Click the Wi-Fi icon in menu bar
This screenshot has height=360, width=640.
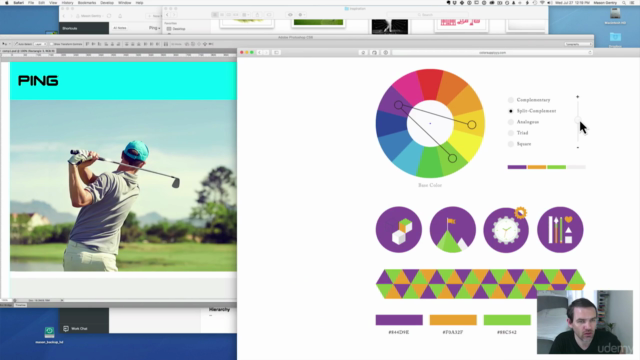542,3
